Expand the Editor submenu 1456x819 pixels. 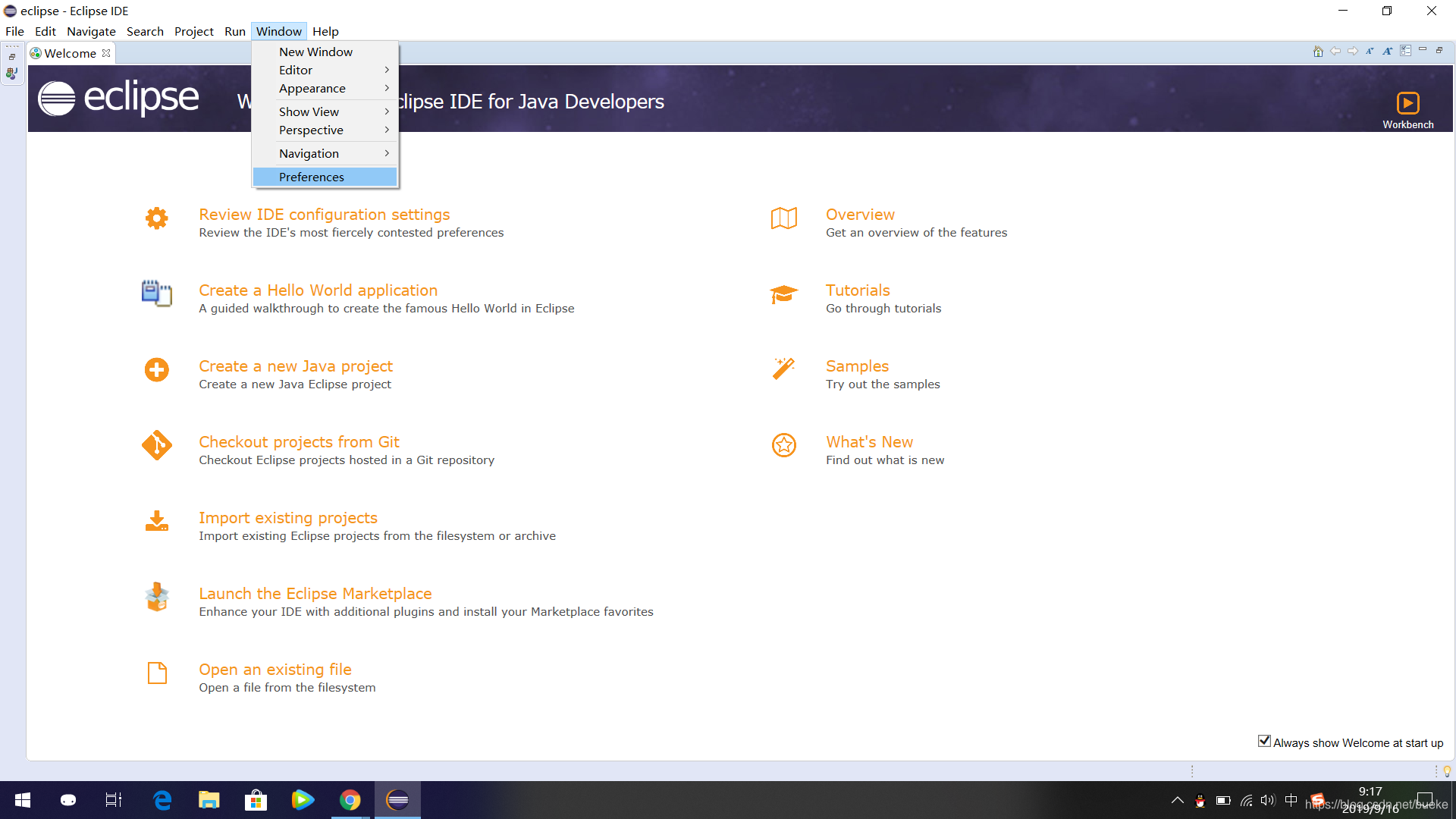[325, 70]
